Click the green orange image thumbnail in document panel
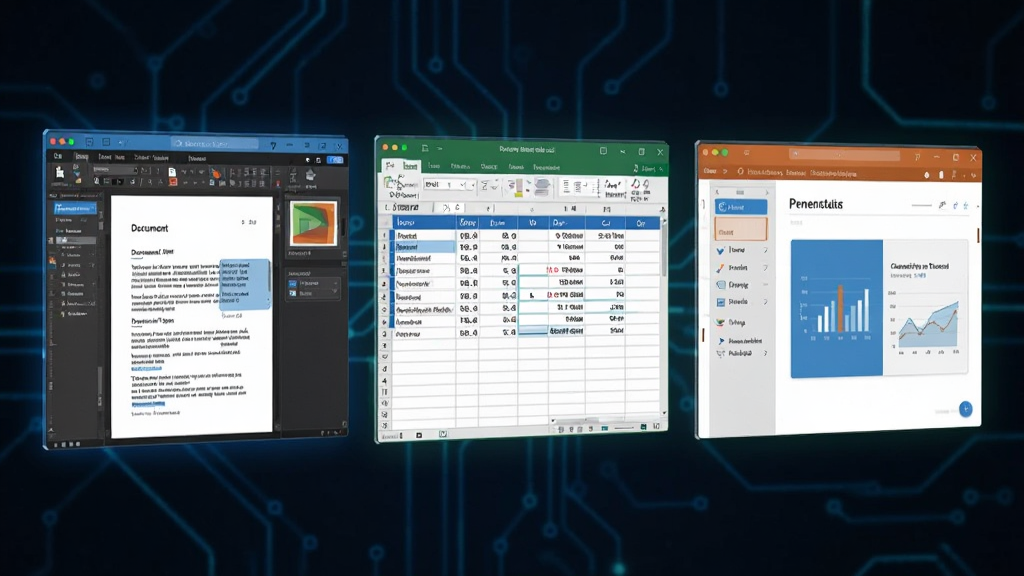Viewport: 1024px width, 576px height. 313,223
